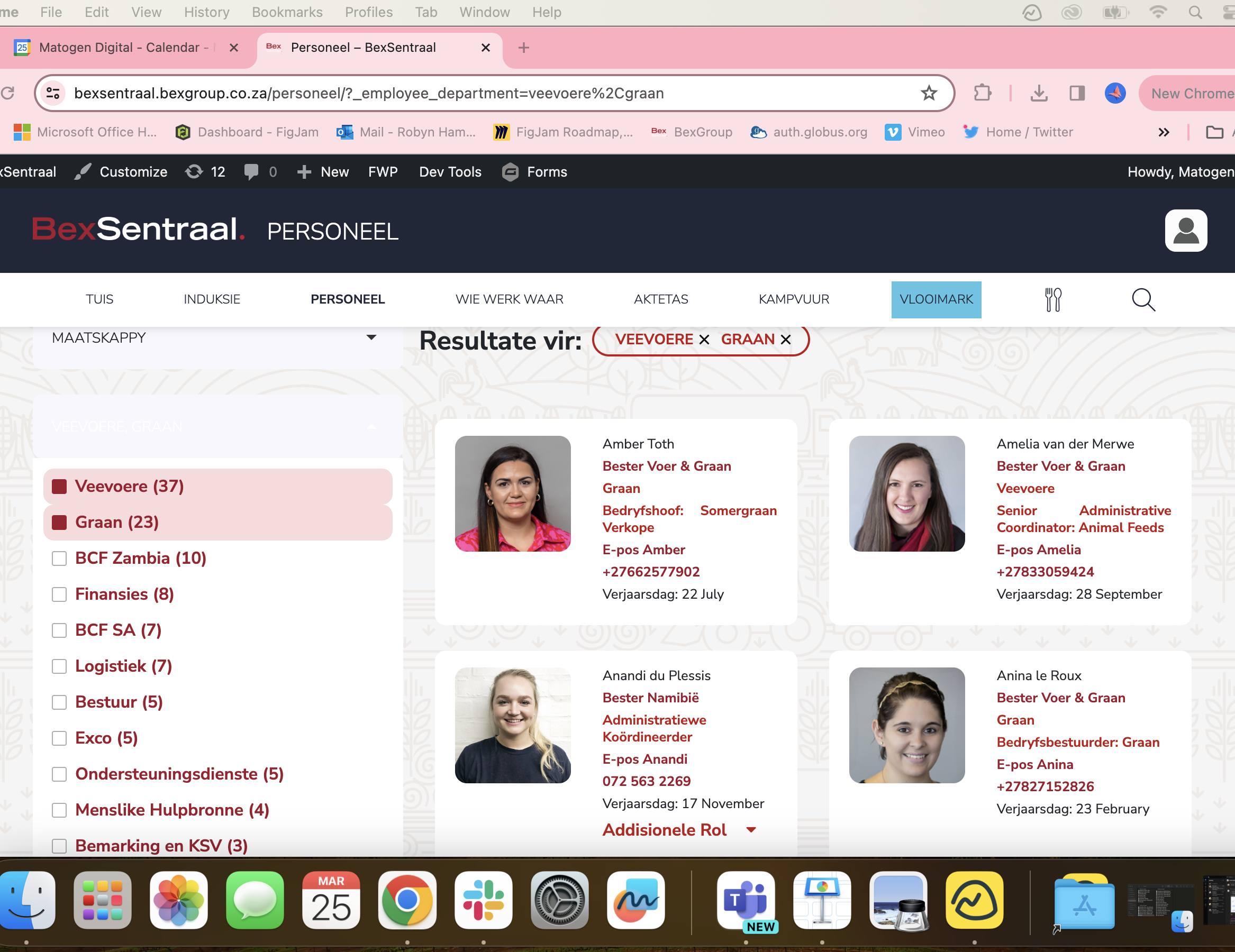Viewport: 1235px width, 952px height.
Task: Open Slack from the dock
Action: pyautogui.click(x=483, y=901)
